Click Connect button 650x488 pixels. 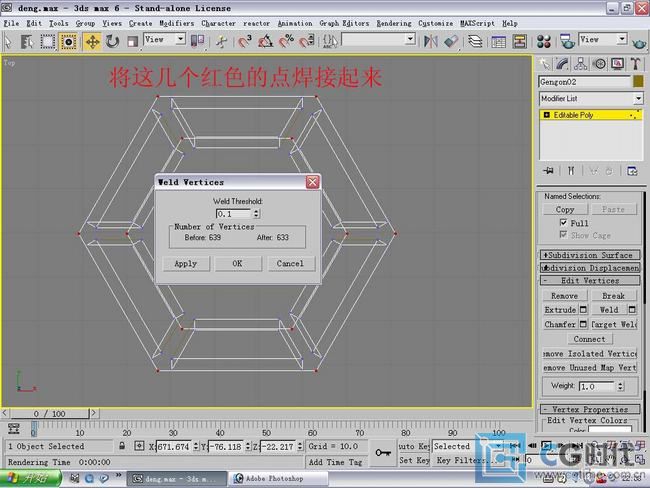tap(589, 339)
